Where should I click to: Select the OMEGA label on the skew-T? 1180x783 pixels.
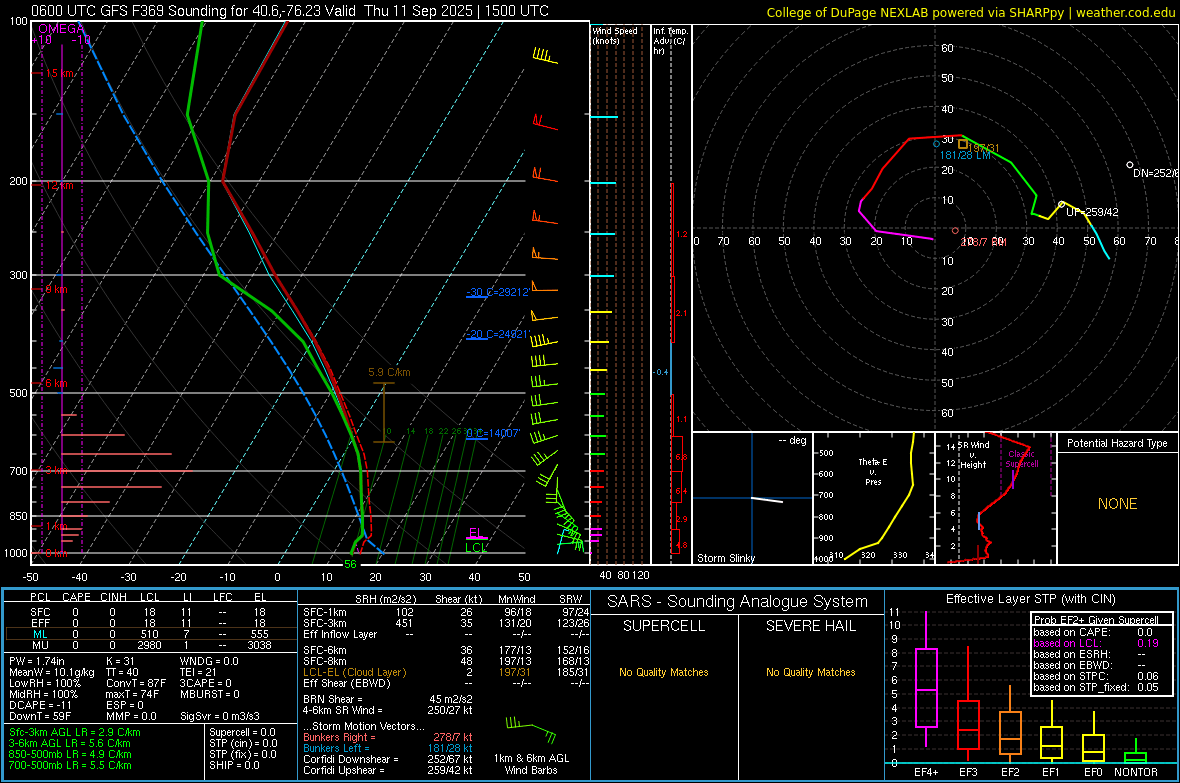61,29
